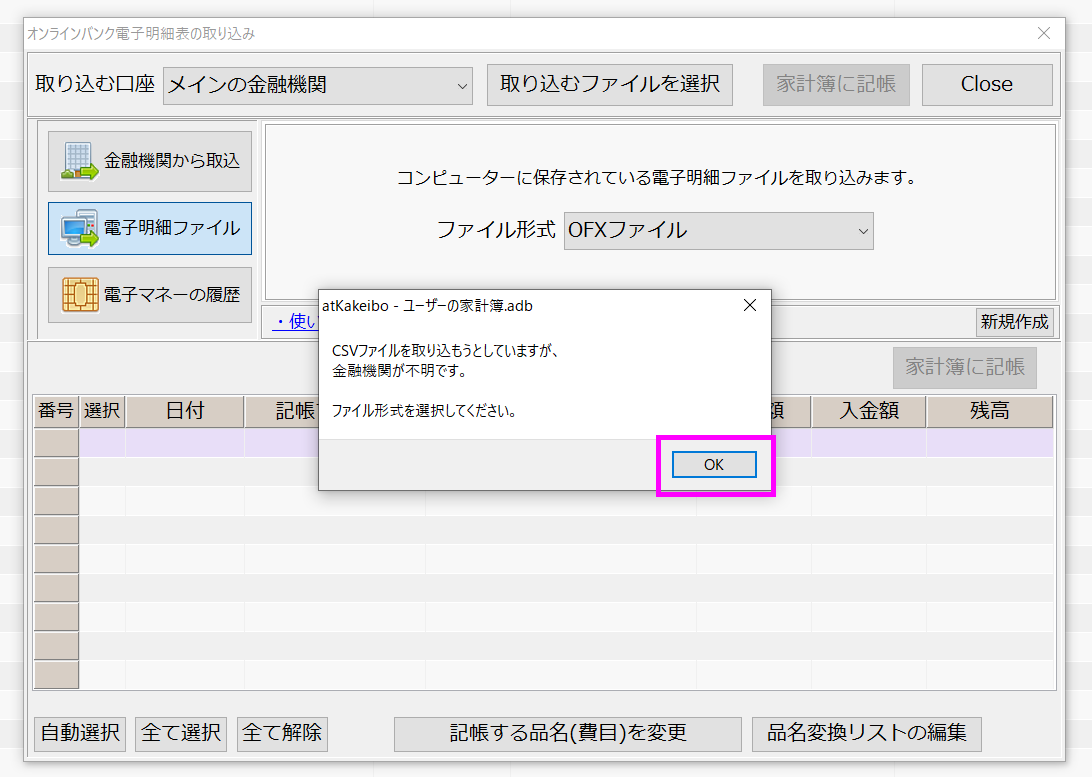
Task: Click the bank building import icon
Action: pos(79,161)
